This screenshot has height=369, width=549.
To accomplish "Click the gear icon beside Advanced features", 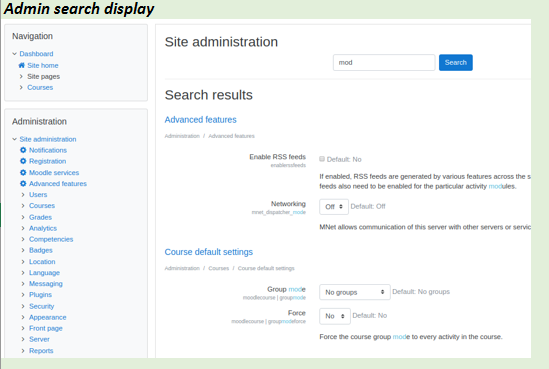I will pos(23,183).
